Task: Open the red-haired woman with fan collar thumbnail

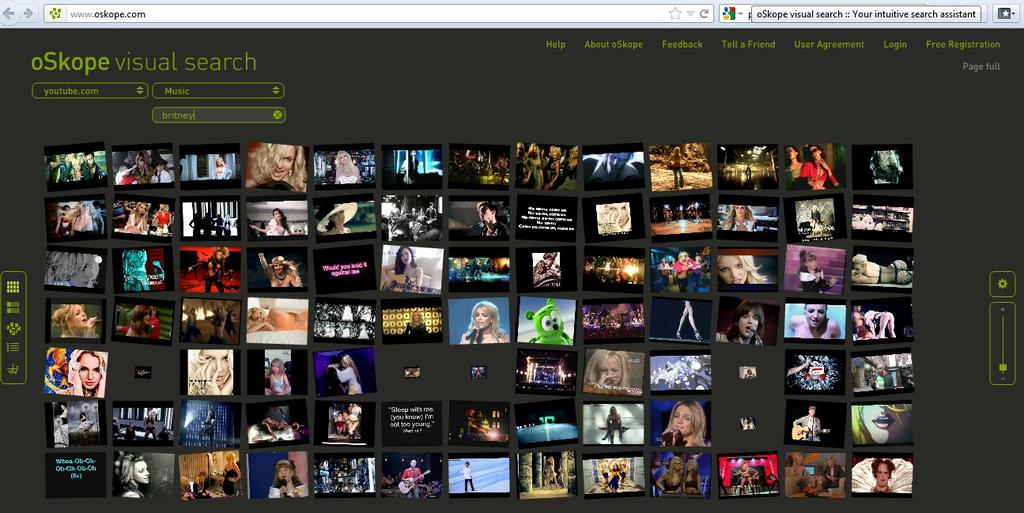Action: (x=882, y=474)
